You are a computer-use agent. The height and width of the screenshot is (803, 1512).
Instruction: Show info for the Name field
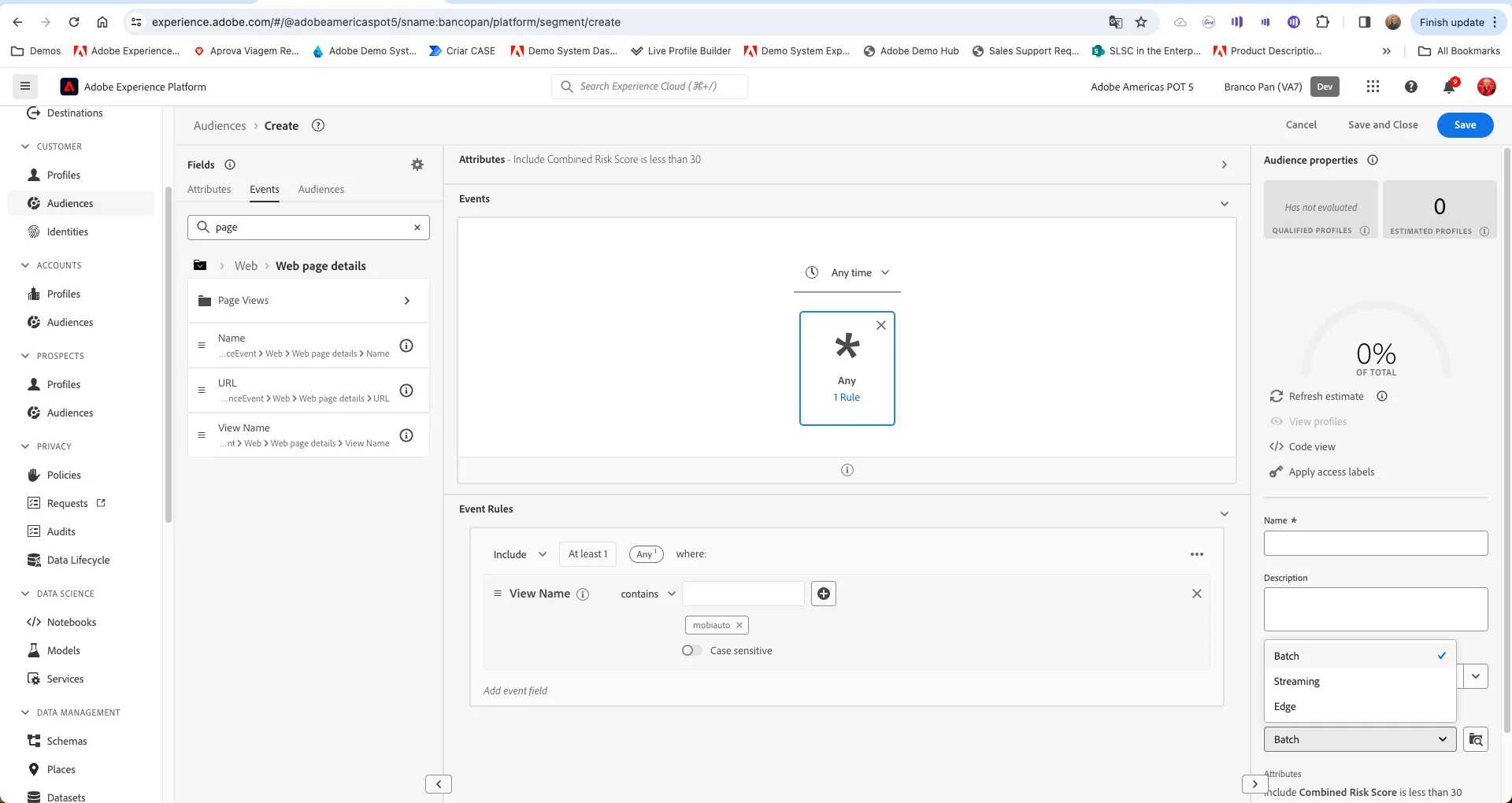[406, 346]
